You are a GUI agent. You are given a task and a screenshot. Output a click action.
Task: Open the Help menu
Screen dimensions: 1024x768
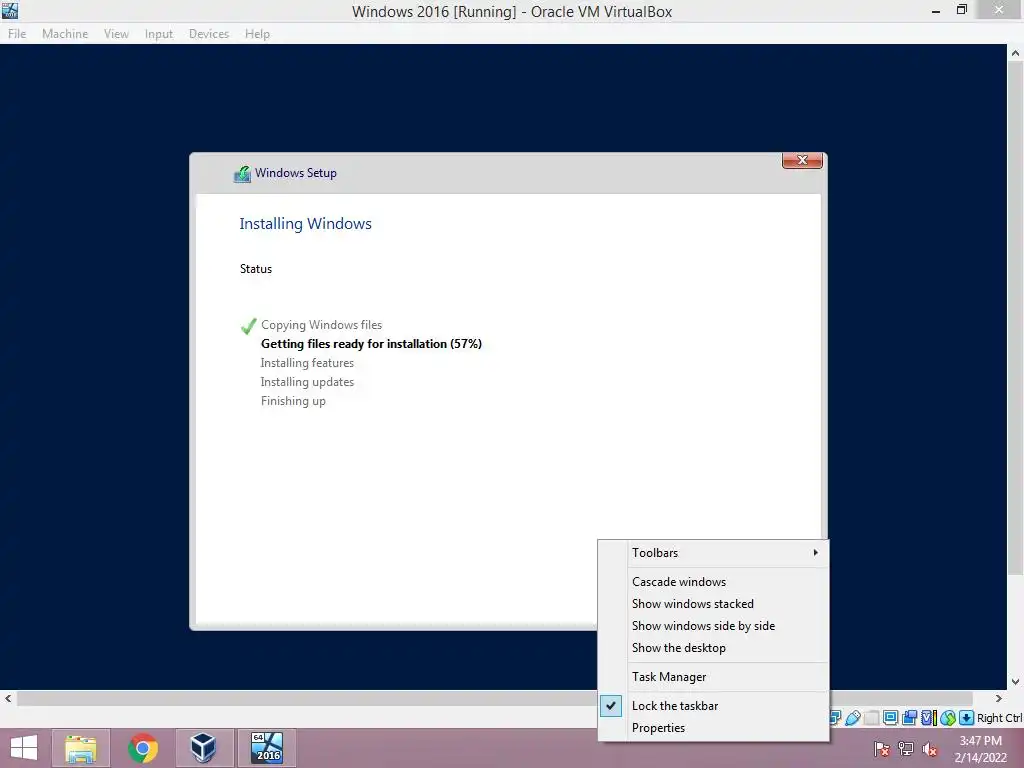coord(257,34)
